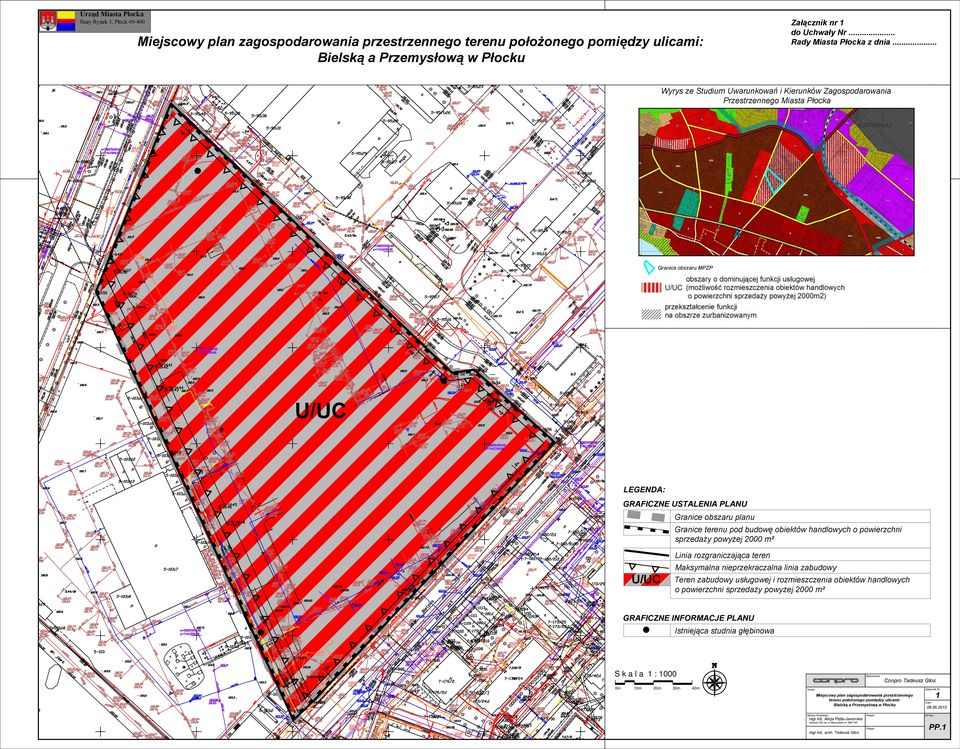Click the cyan 'Granica obszaru MPZP' legend symbol
Viewport: 960px width, 749px height.
[647, 268]
